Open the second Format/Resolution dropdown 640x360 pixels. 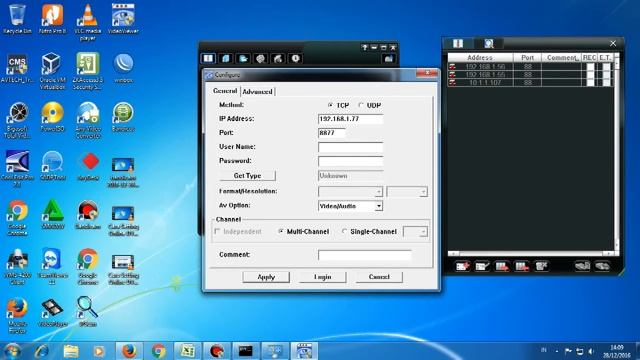pos(423,191)
